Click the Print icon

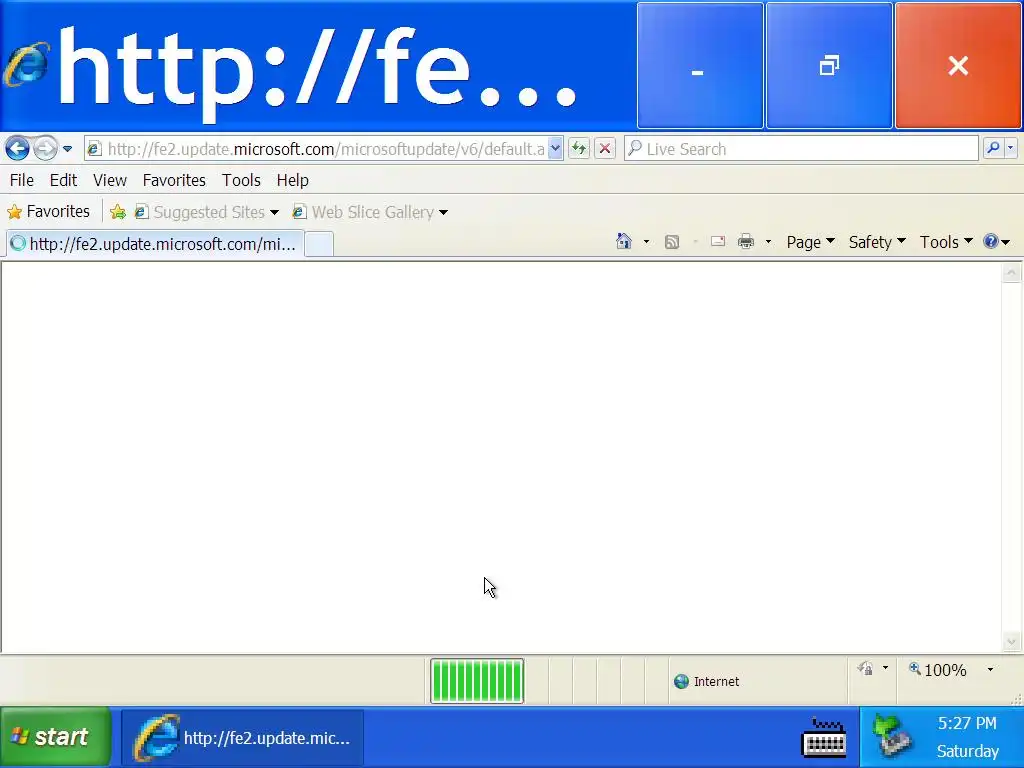[746, 242]
